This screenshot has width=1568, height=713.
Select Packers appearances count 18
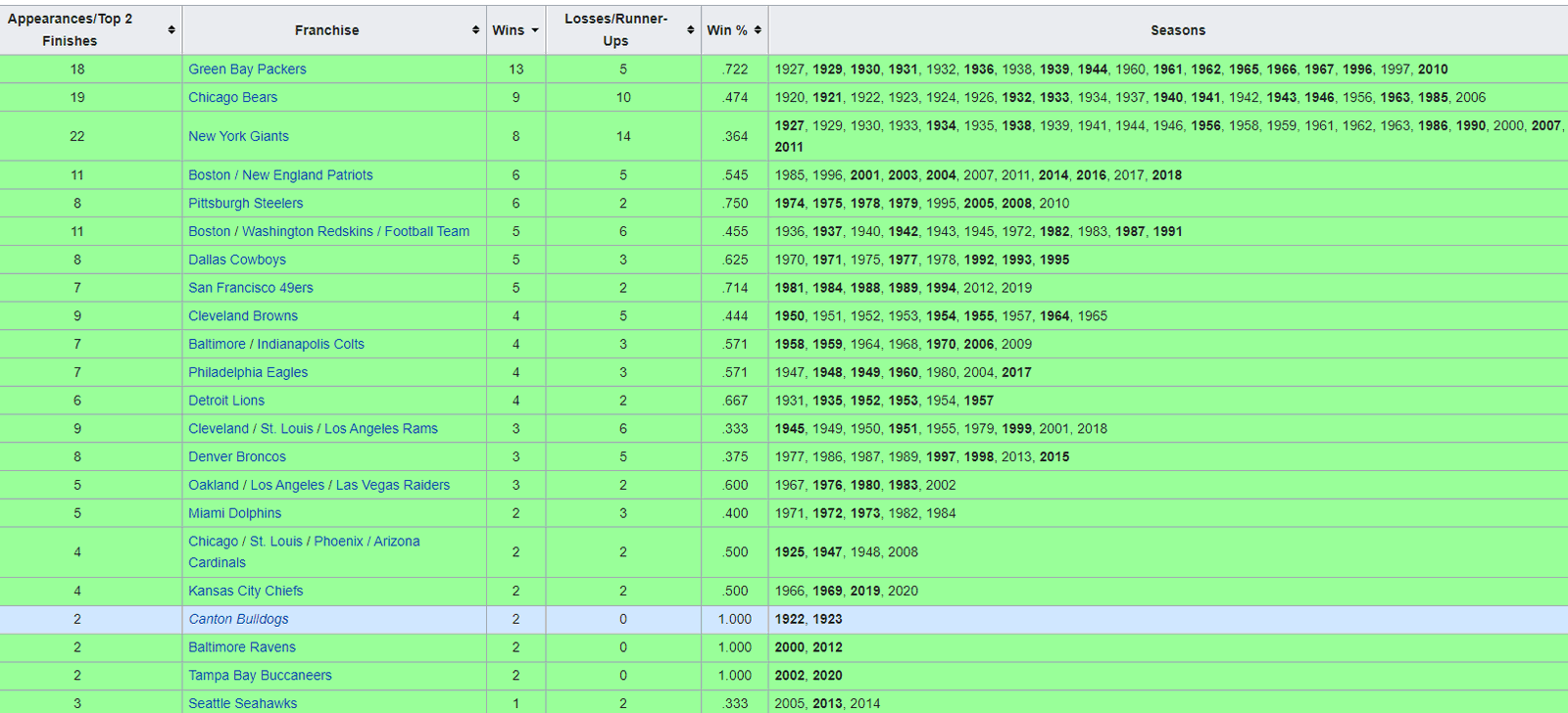77,70
